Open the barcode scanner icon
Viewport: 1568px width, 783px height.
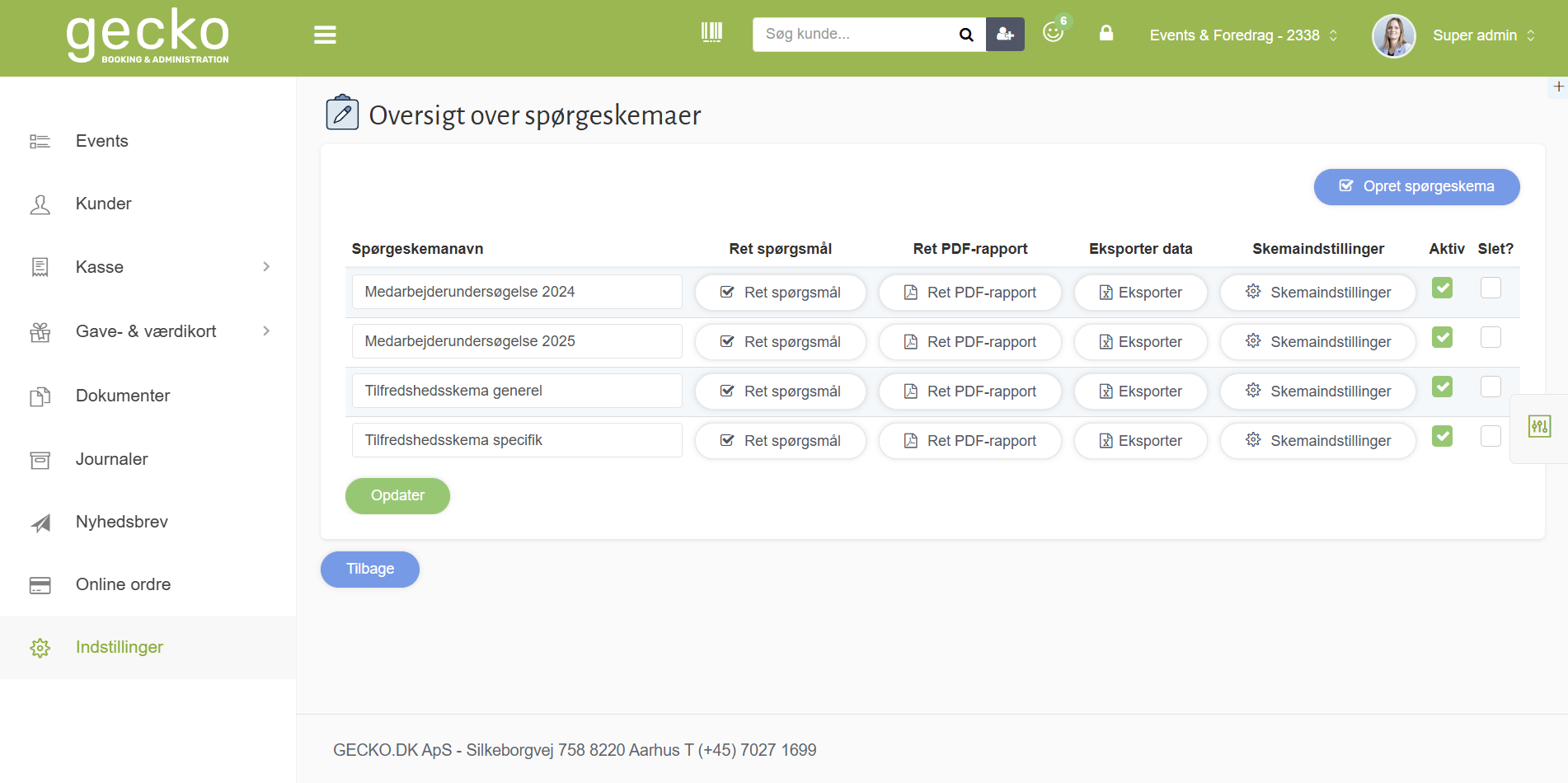711,33
